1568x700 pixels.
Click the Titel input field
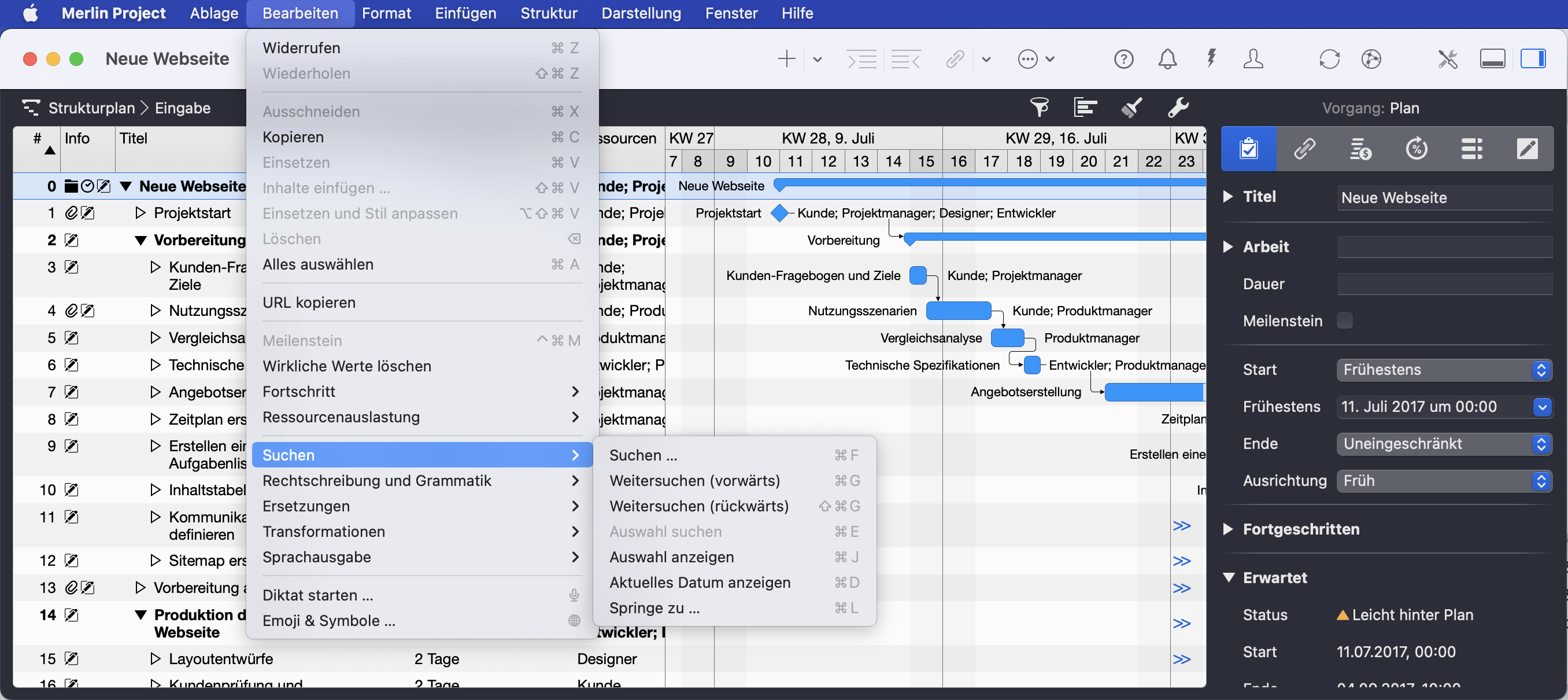click(1444, 197)
